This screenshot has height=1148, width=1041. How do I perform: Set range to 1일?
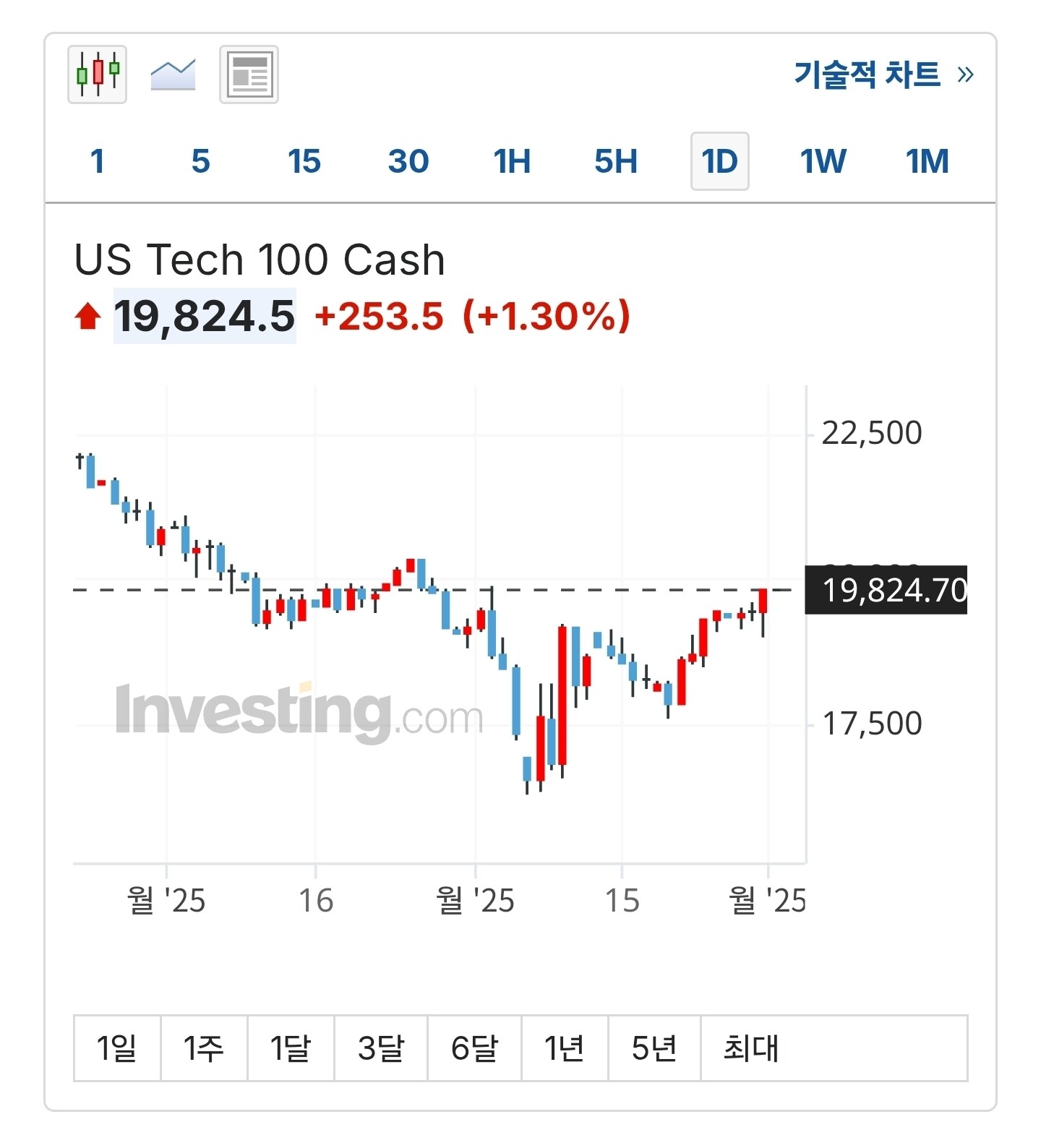(117, 1048)
